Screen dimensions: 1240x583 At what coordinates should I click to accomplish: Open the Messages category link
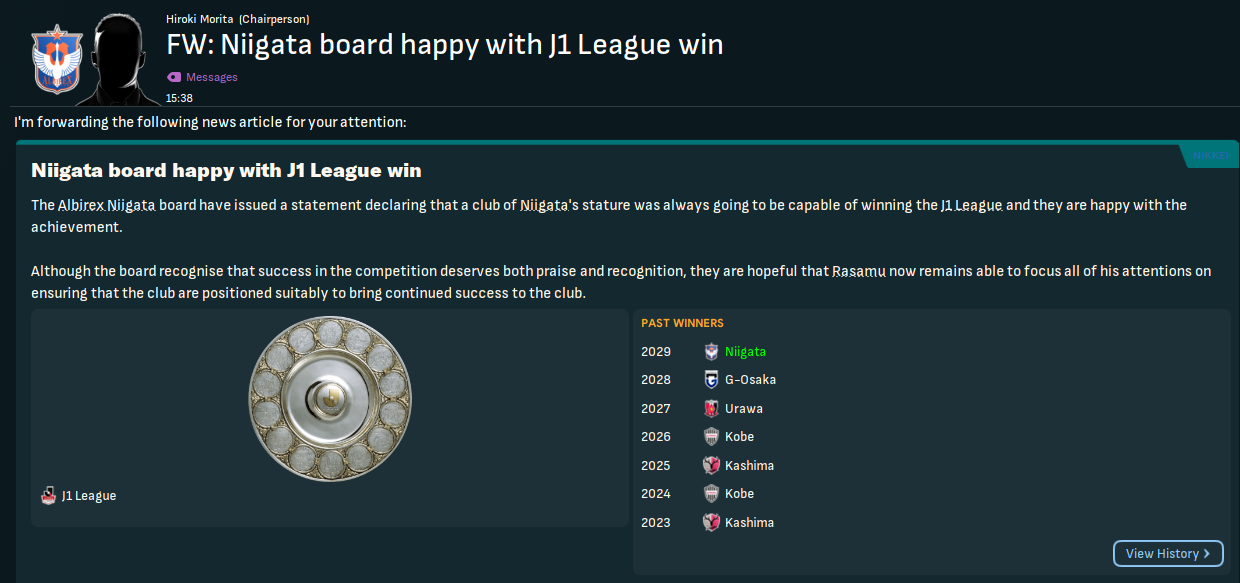212,77
